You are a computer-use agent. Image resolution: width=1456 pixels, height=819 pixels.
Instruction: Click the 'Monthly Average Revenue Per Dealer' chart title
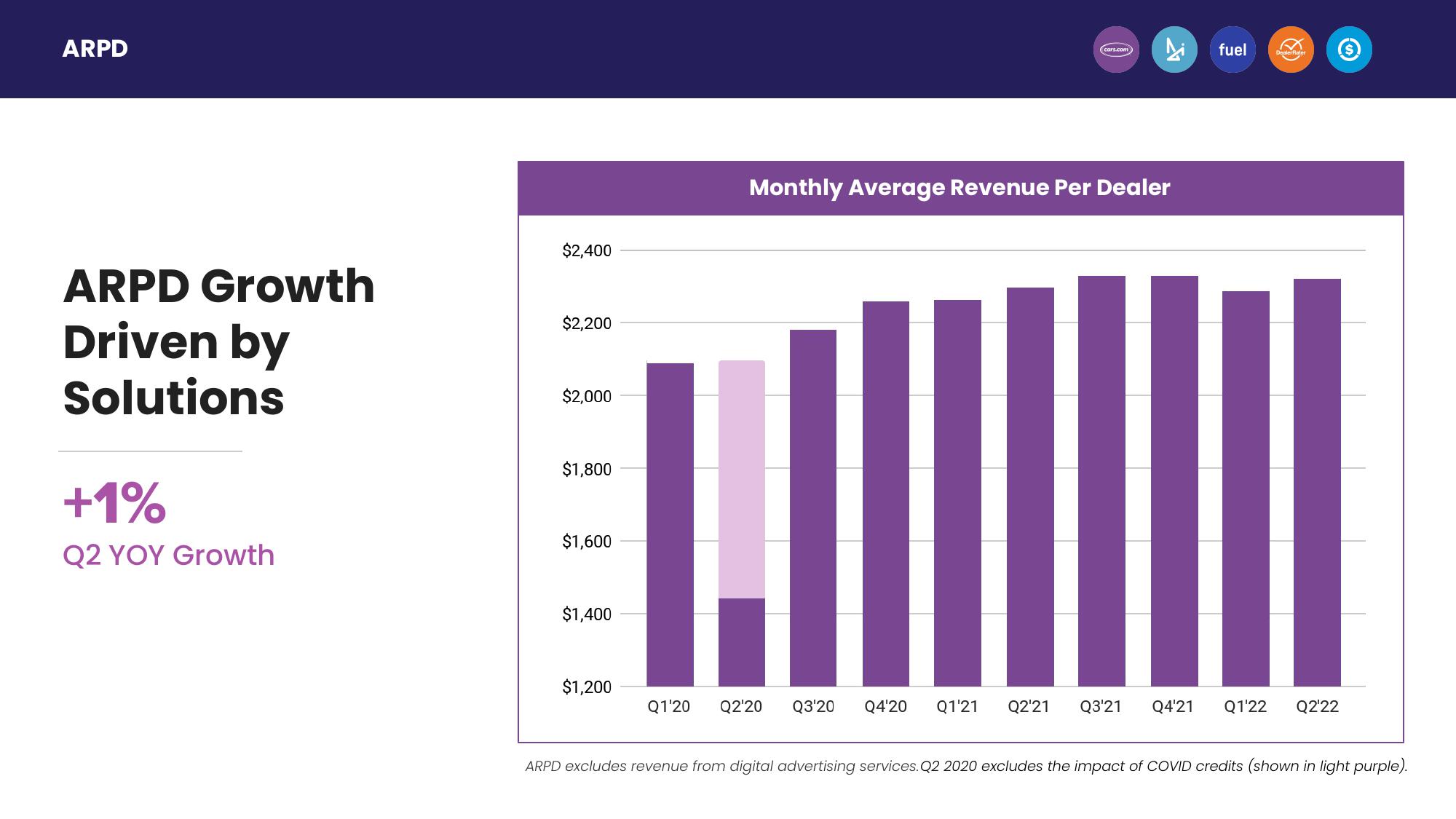point(960,187)
